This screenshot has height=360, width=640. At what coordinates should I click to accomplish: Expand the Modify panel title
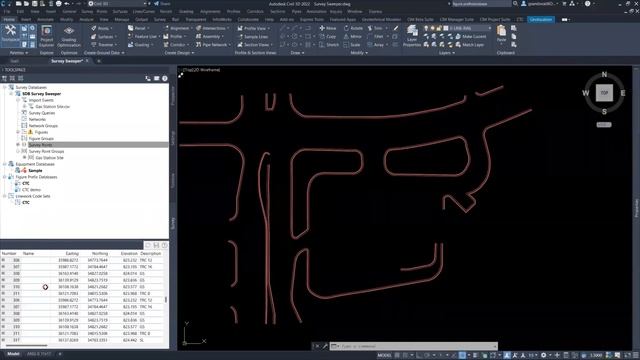tap(359, 53)
